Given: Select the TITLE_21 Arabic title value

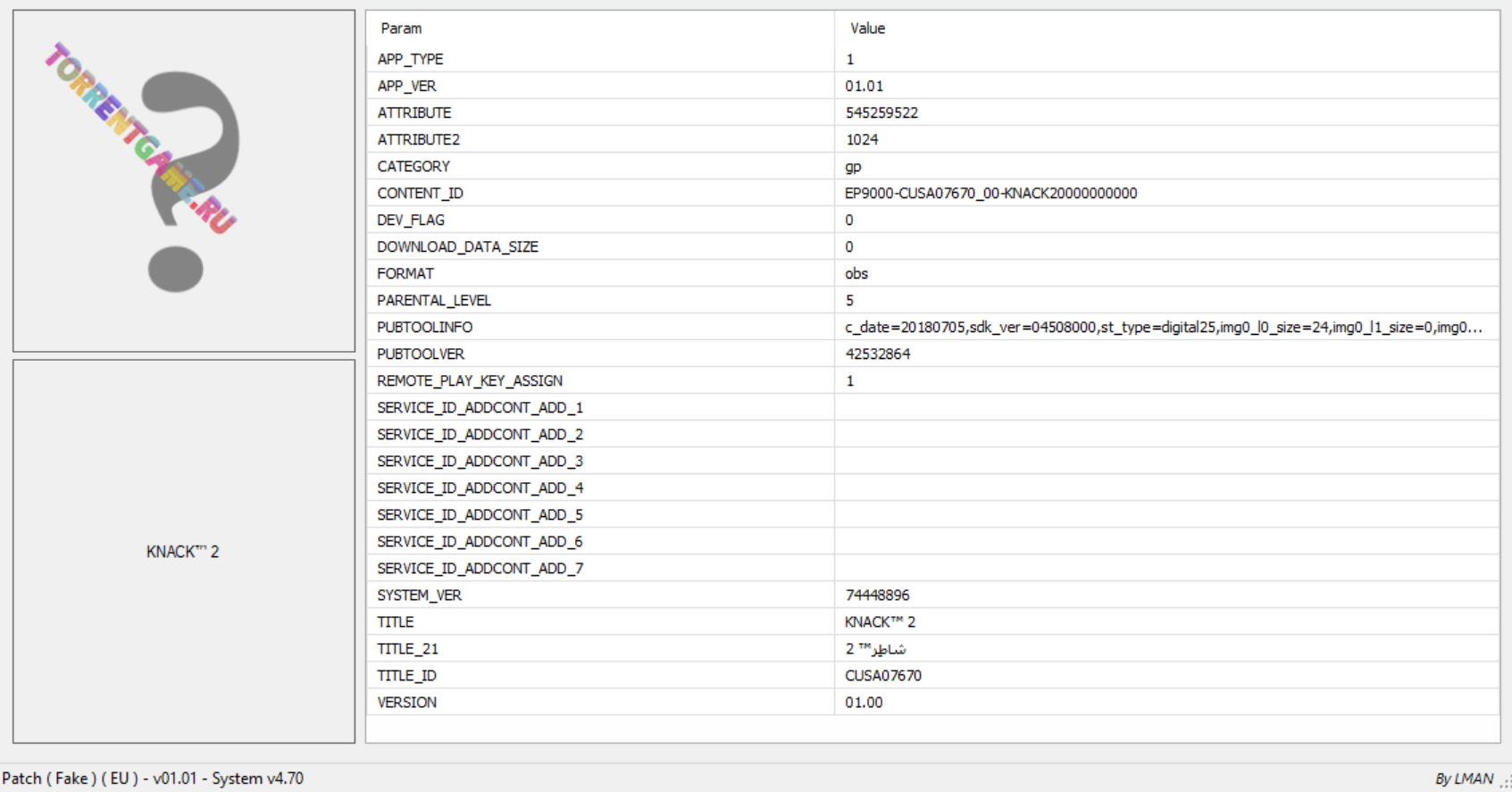Looking at the screenshot, I should (x=875, y=648).
